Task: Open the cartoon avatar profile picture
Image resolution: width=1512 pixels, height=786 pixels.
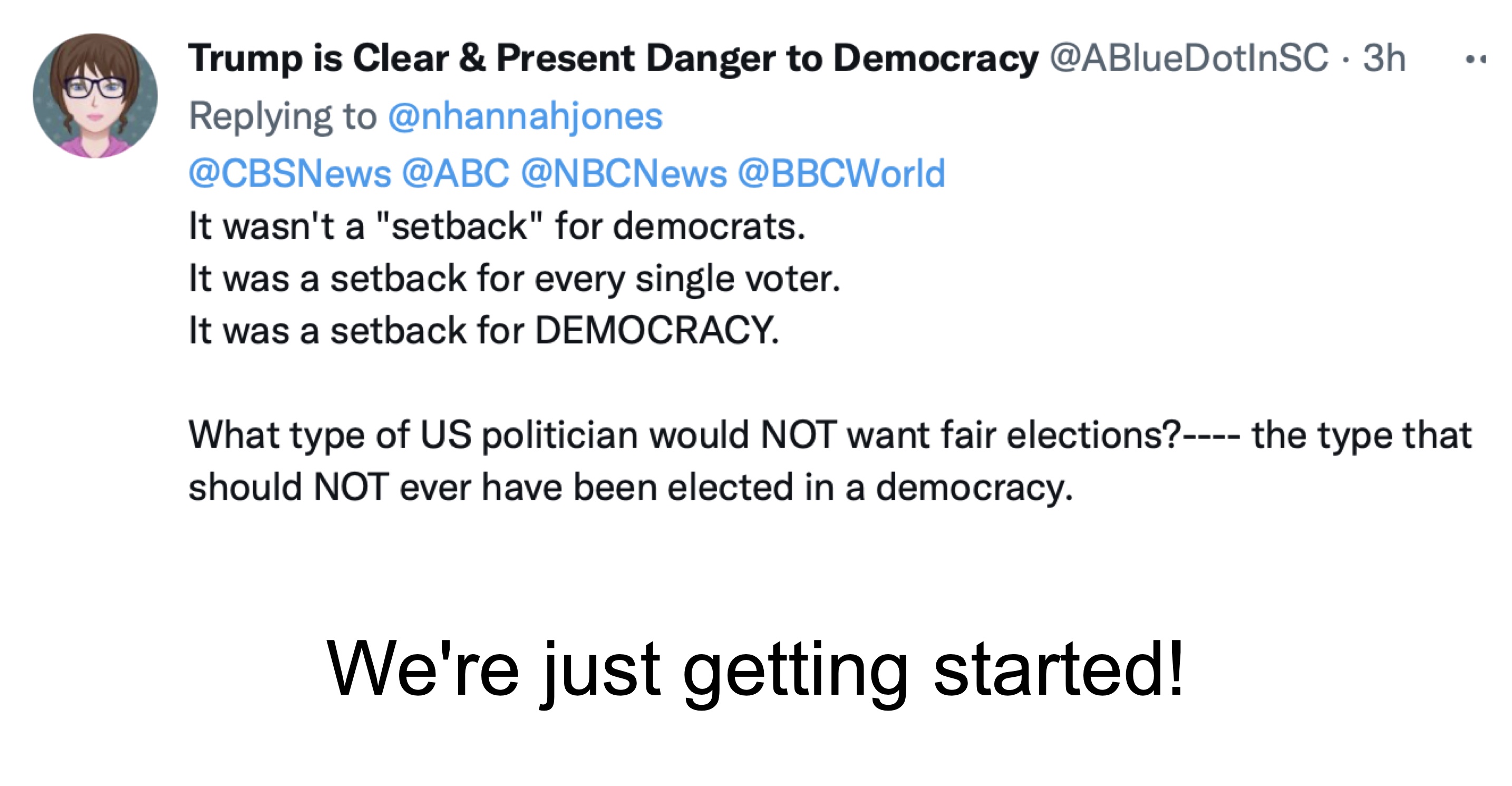Action: coord(95,96)
